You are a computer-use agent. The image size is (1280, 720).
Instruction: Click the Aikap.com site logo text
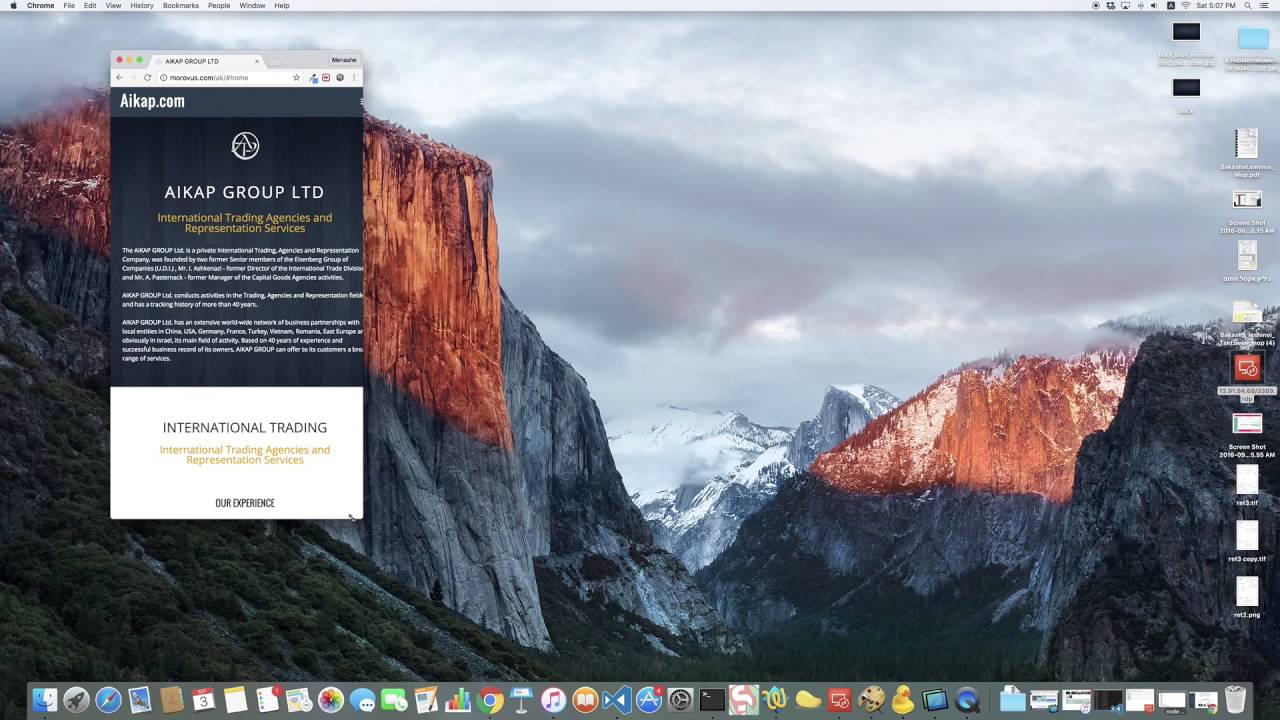pos(152,101)
